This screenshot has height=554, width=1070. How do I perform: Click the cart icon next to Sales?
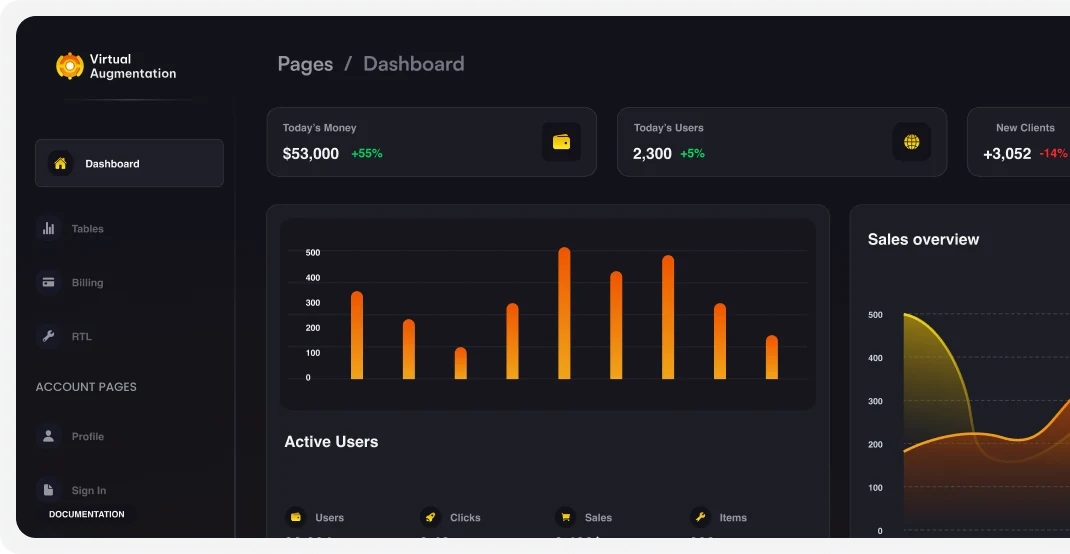coord(565,517)
